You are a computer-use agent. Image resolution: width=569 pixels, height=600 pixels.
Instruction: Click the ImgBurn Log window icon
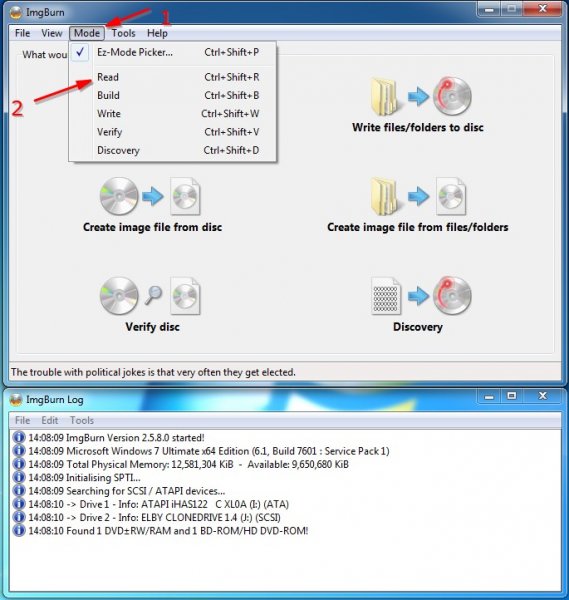tap(16, 400)
